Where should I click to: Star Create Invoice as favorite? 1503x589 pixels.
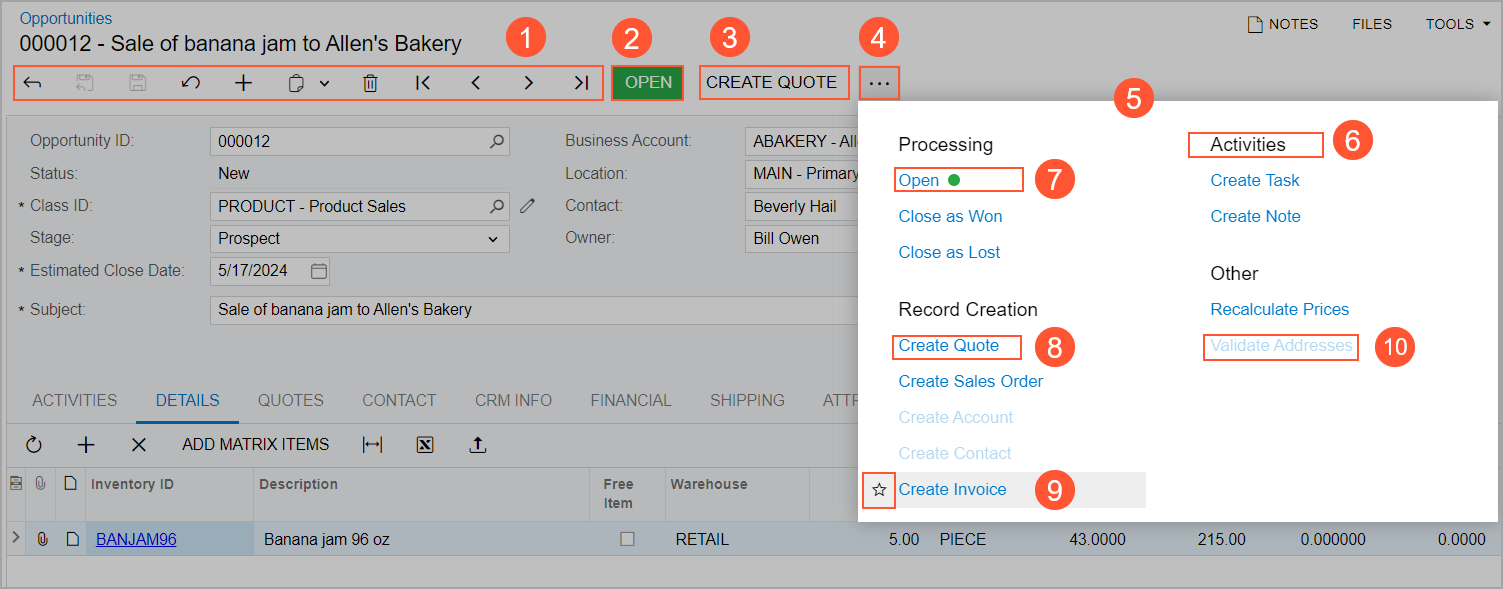879,490
